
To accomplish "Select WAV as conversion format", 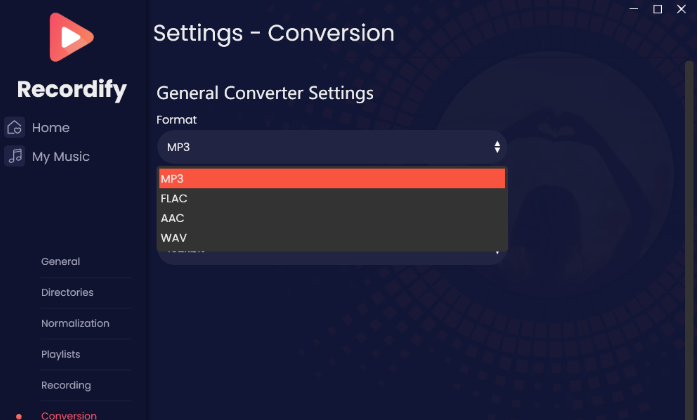I will 332,238.
